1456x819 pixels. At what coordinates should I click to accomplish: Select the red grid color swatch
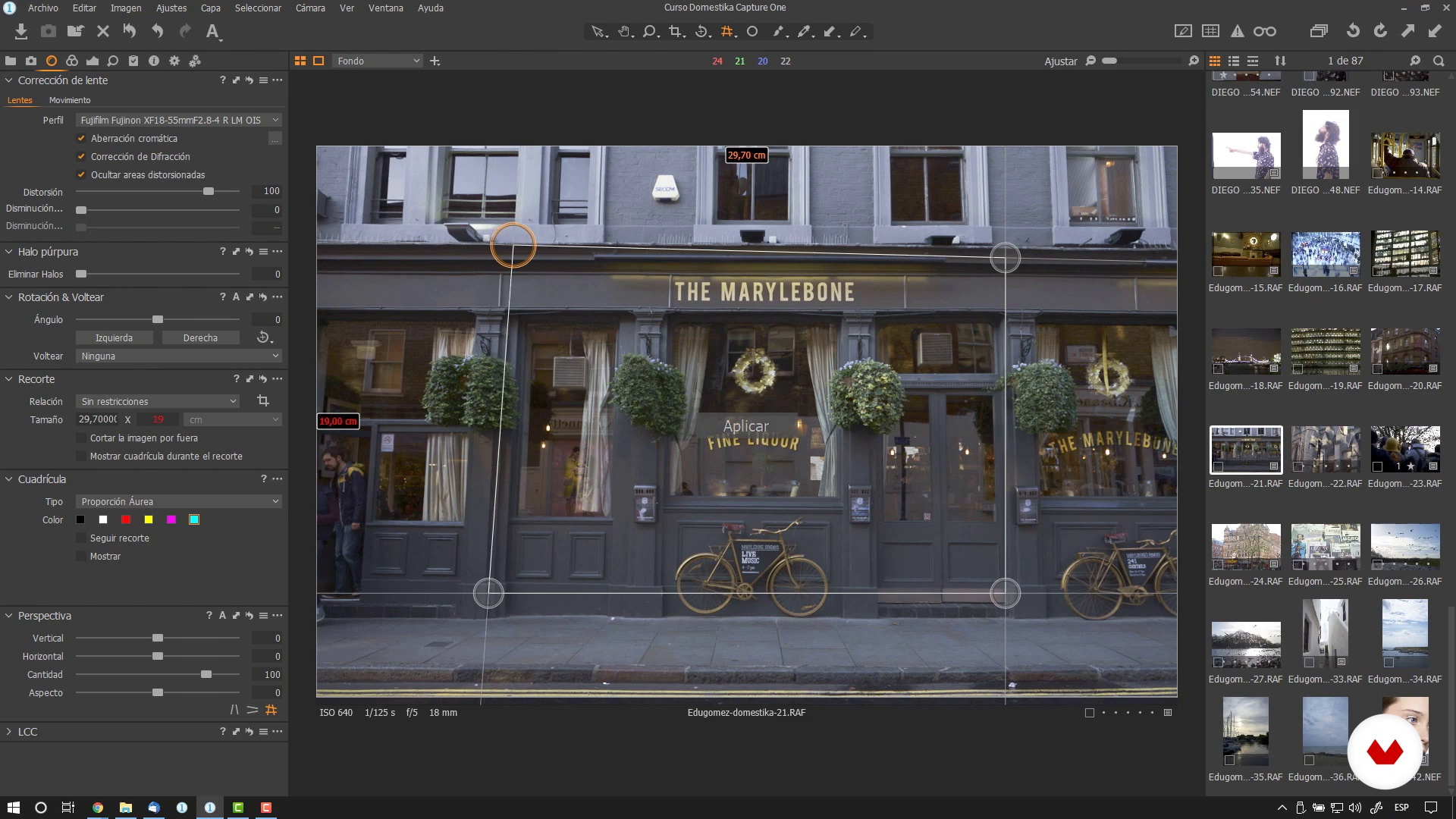(x=126, y=519)
